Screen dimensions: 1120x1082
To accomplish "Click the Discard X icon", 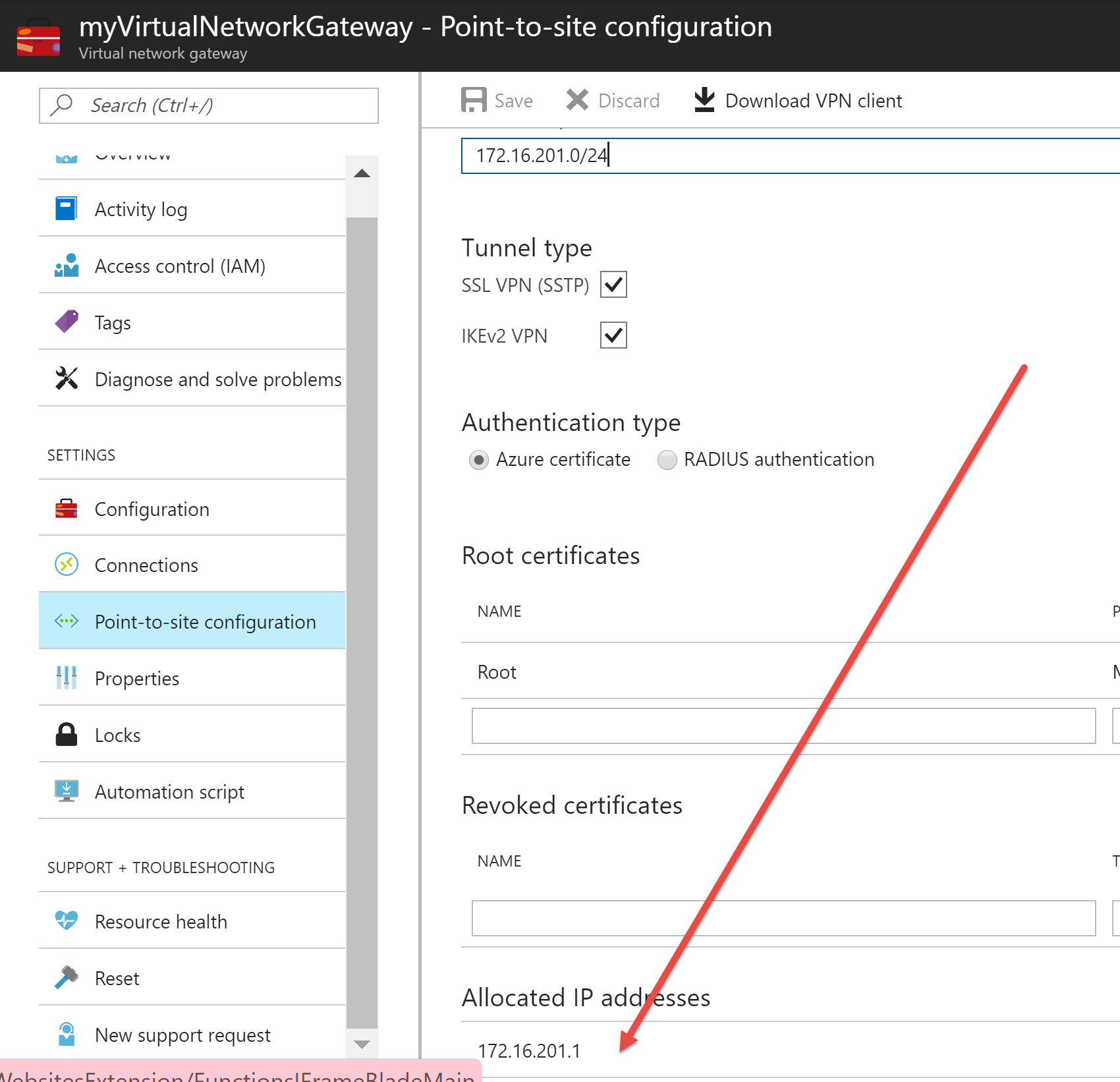I will [x=577, y=100].
